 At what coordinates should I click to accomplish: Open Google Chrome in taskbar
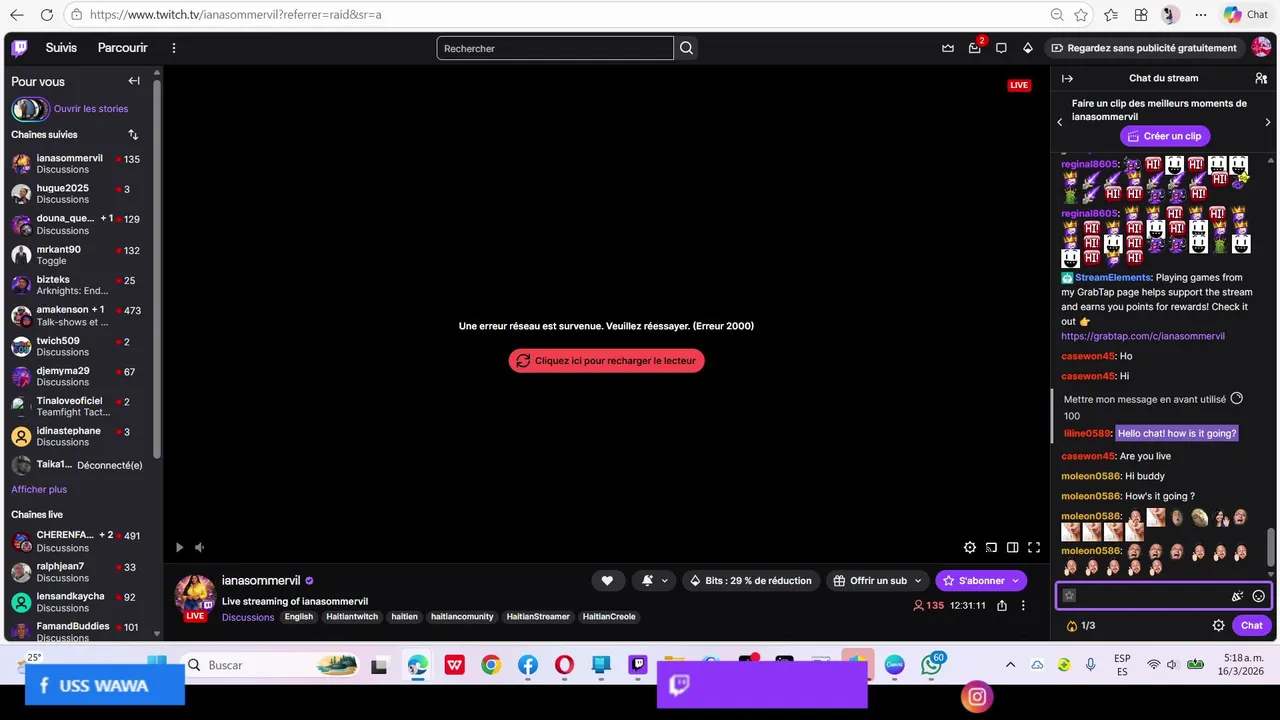(x=490, y=665)
